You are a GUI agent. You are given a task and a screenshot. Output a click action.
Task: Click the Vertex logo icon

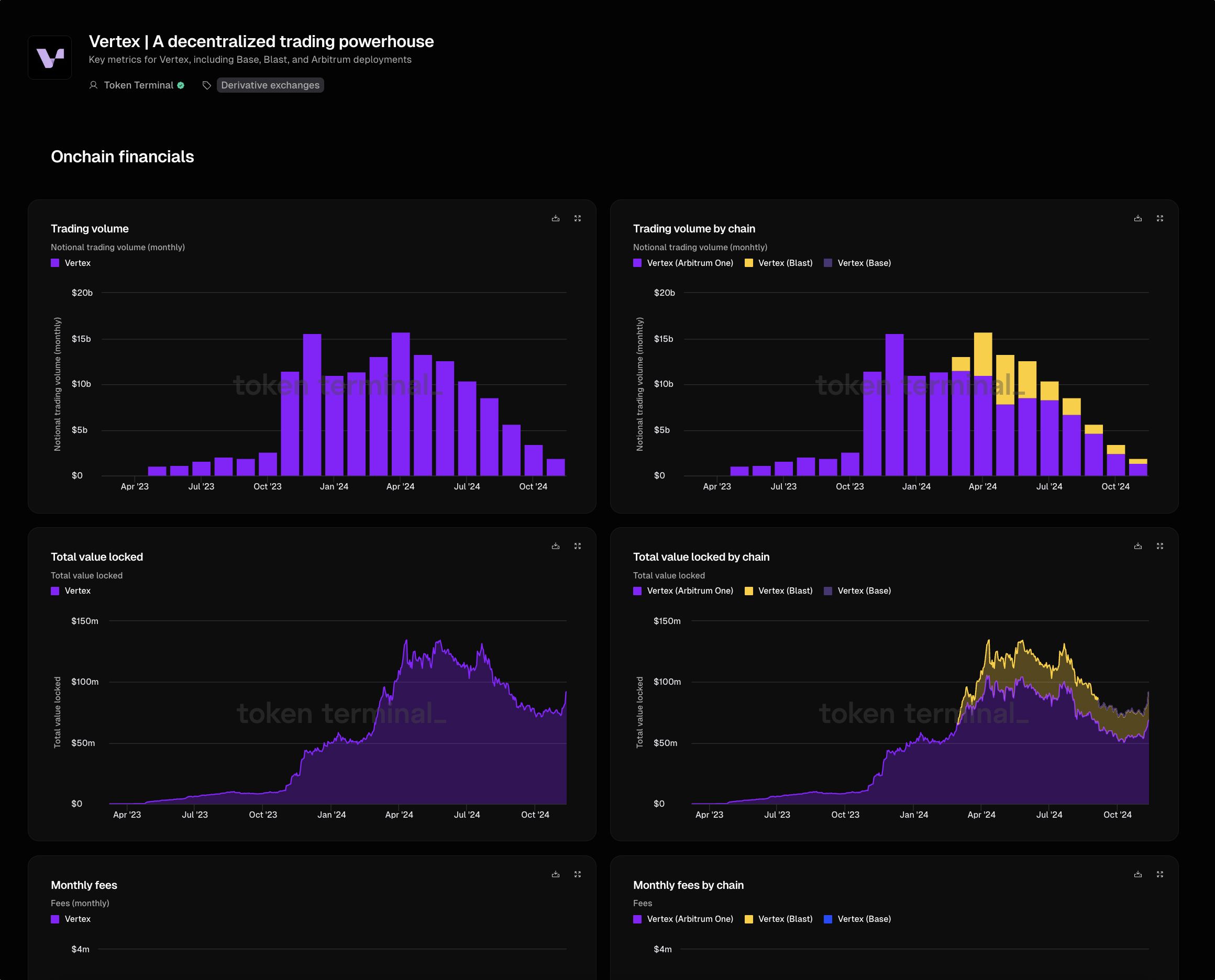[x=50, y=58]
